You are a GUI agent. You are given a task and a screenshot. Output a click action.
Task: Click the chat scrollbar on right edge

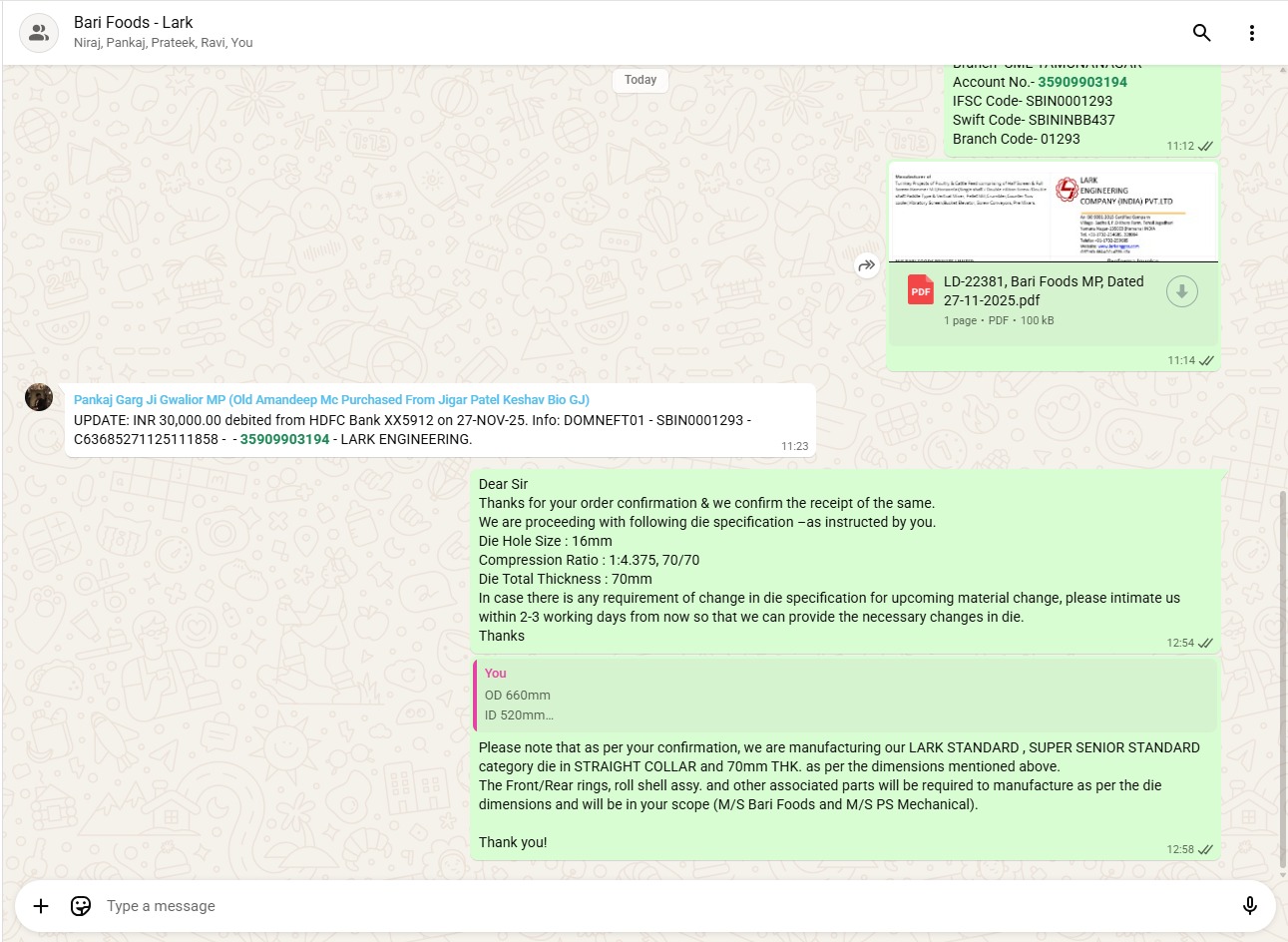click(x=1282, y=679)
